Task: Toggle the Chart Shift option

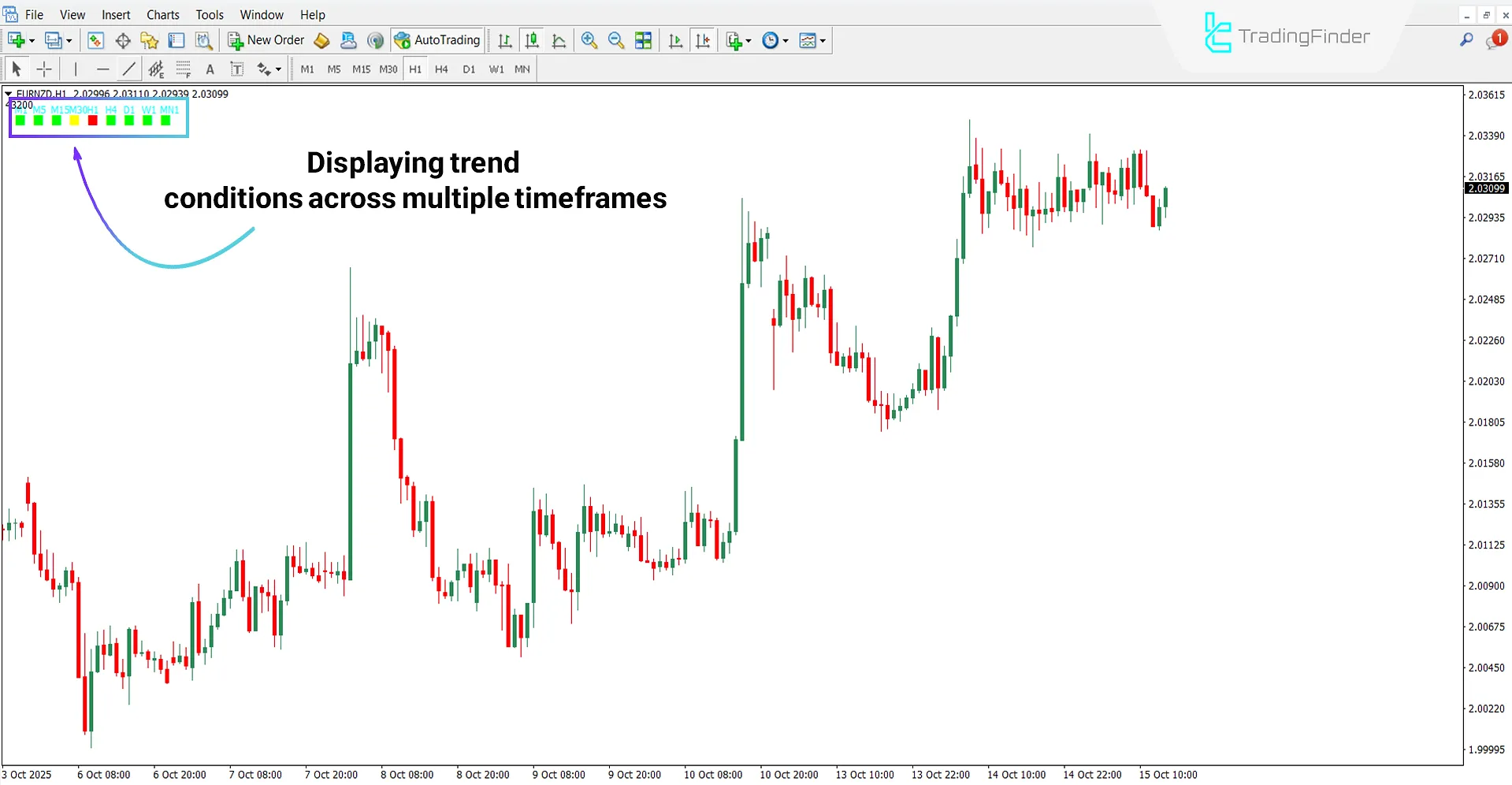Action: [704, 40]
